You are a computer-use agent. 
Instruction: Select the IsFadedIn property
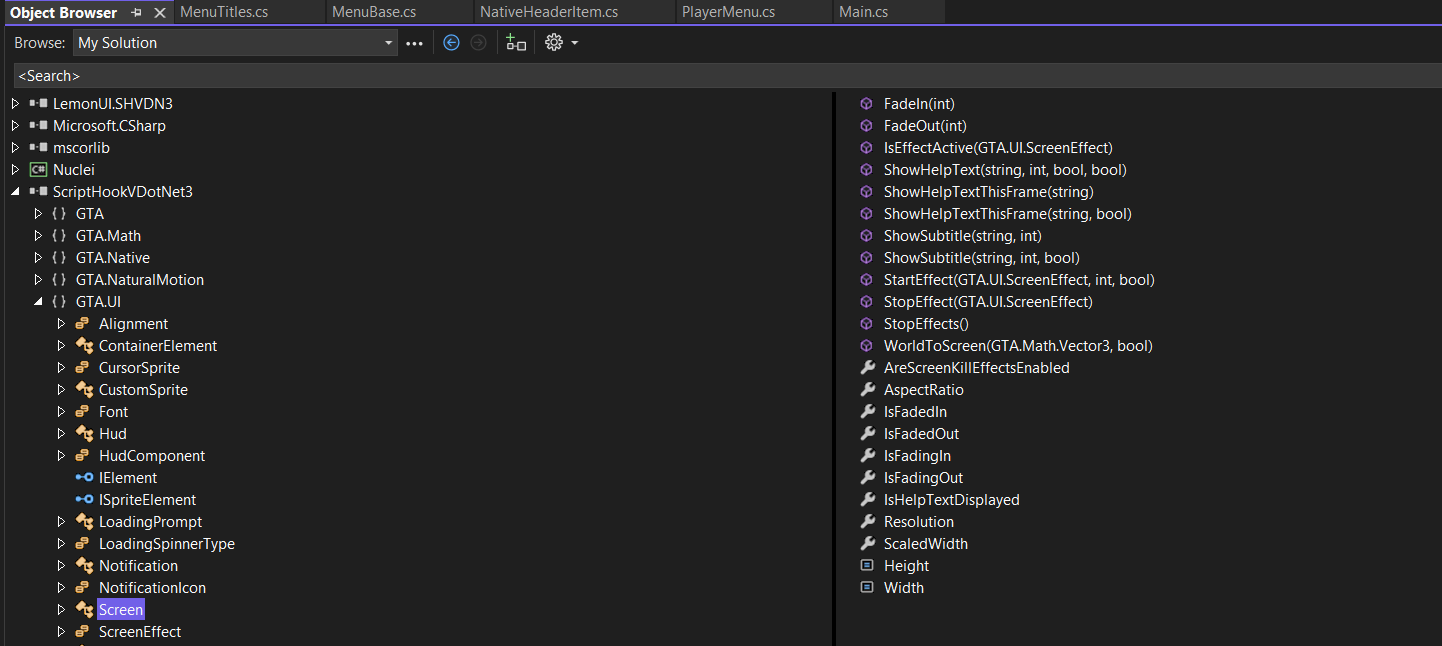(915, 412)
